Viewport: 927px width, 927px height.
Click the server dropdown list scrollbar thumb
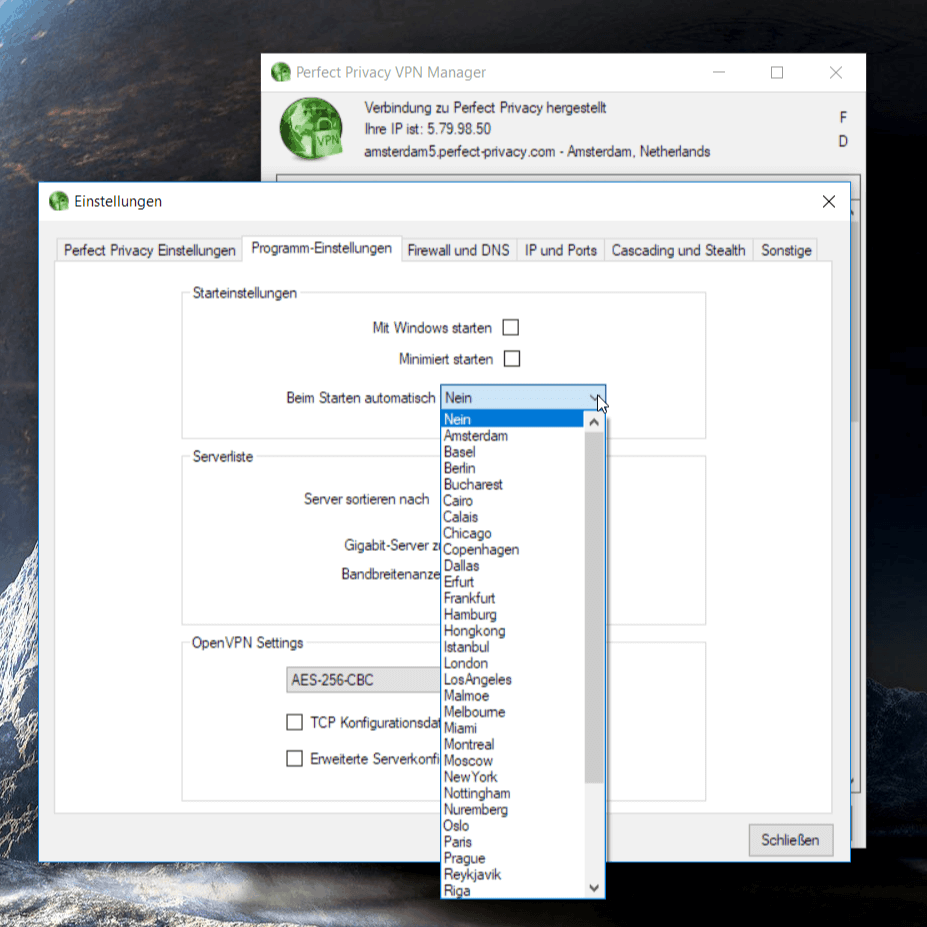[594, 607]
